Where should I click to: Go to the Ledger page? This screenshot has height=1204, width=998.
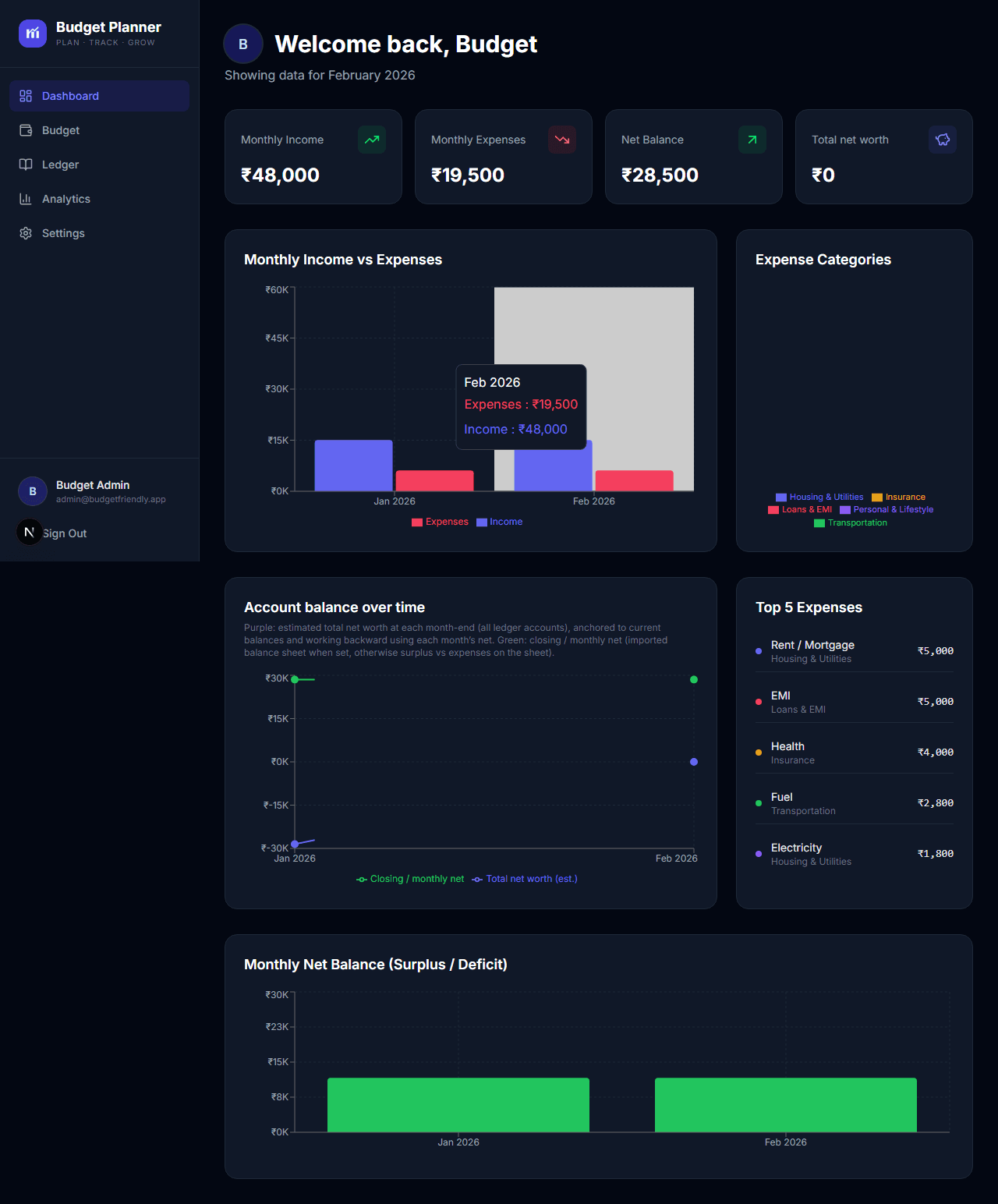tap(100, 165)
